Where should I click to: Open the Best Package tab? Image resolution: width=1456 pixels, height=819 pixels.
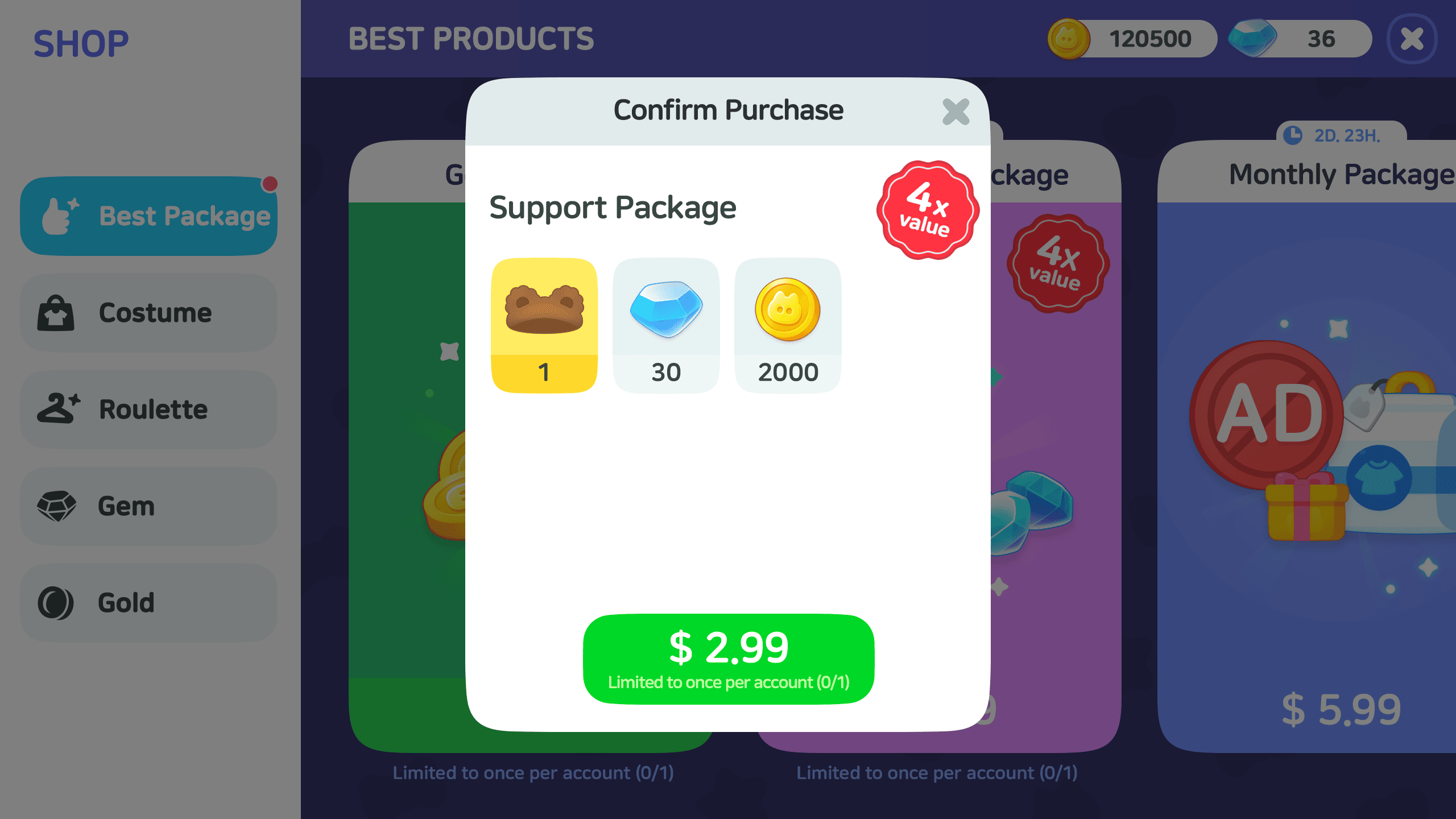[x=149, y=216]
